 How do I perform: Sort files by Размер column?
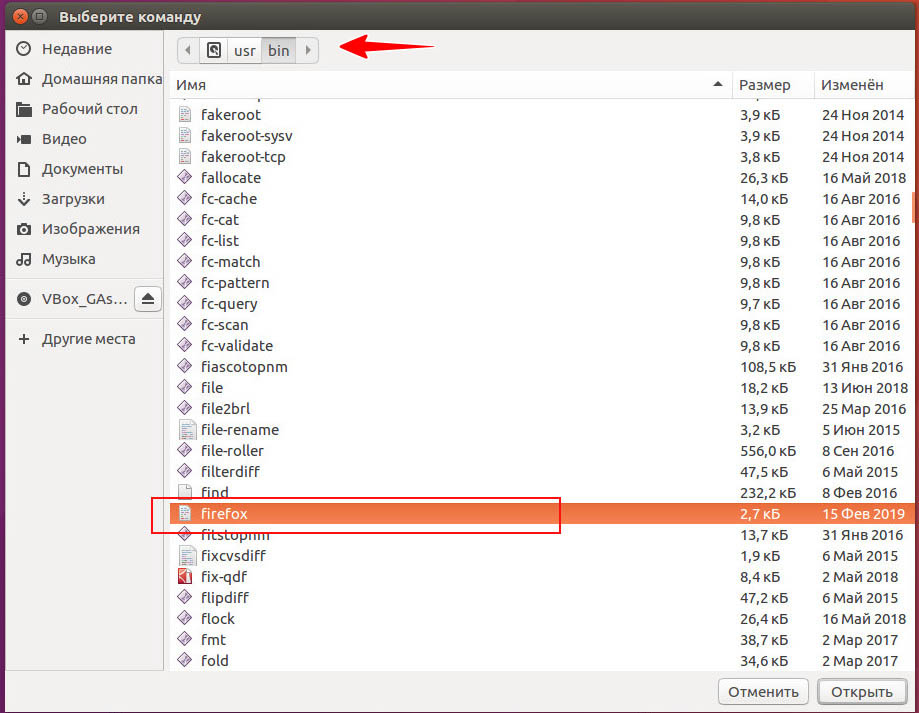point(773,85)
